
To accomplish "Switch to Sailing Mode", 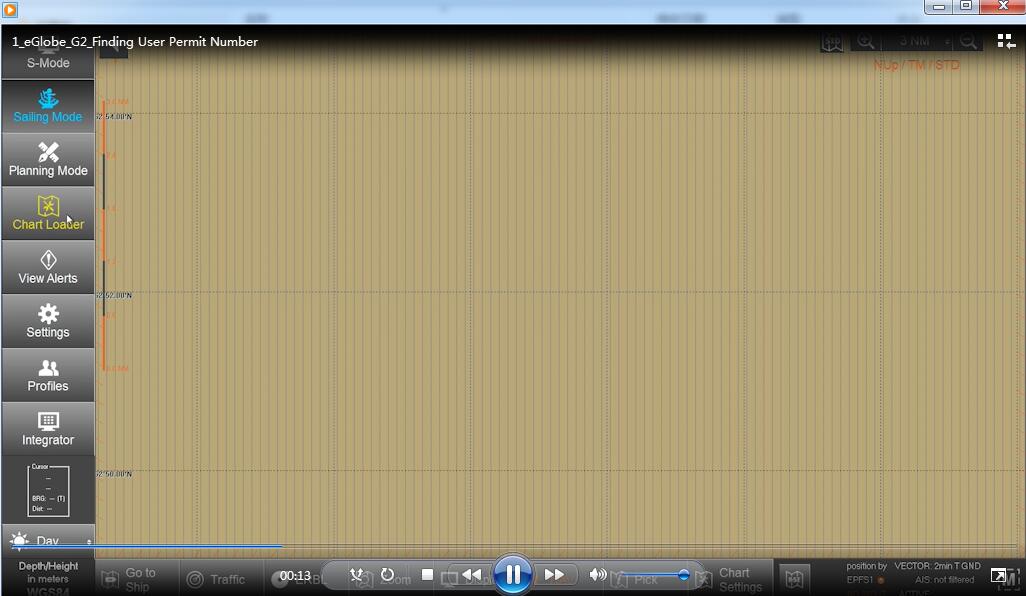I will pyautogui.click(x=48, y=106).
